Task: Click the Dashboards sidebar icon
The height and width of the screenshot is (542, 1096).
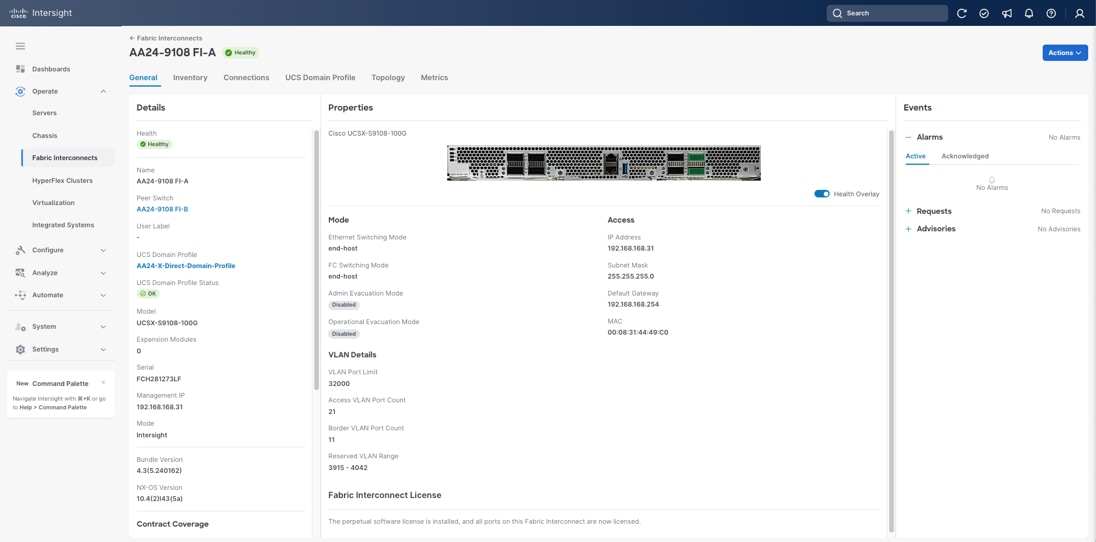Action: (x=20, y=69)
